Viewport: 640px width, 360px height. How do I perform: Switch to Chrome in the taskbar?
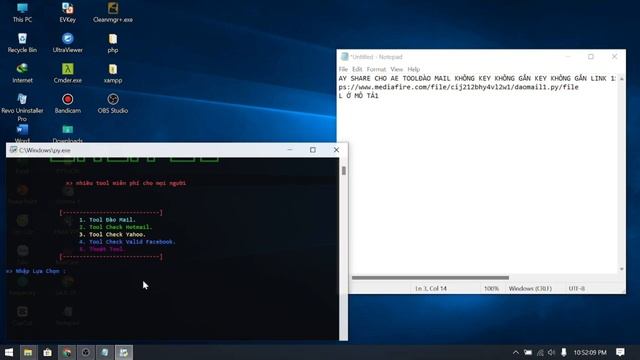tap(67, 352)
